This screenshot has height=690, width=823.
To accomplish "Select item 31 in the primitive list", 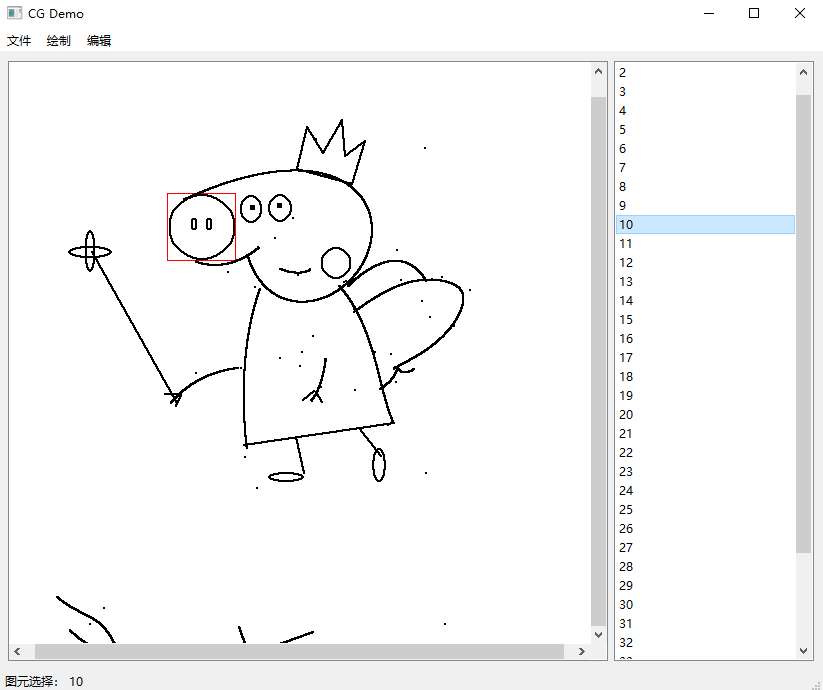I will tap(705, 623).
